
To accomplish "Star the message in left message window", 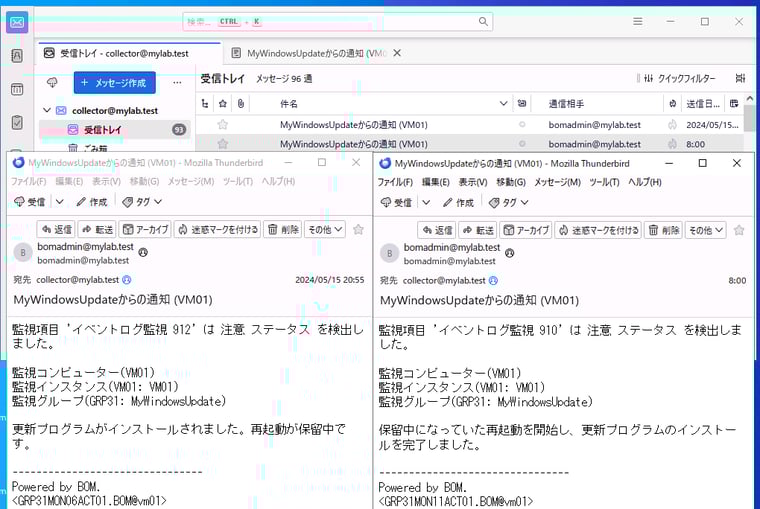I will (x=358, y=229).
